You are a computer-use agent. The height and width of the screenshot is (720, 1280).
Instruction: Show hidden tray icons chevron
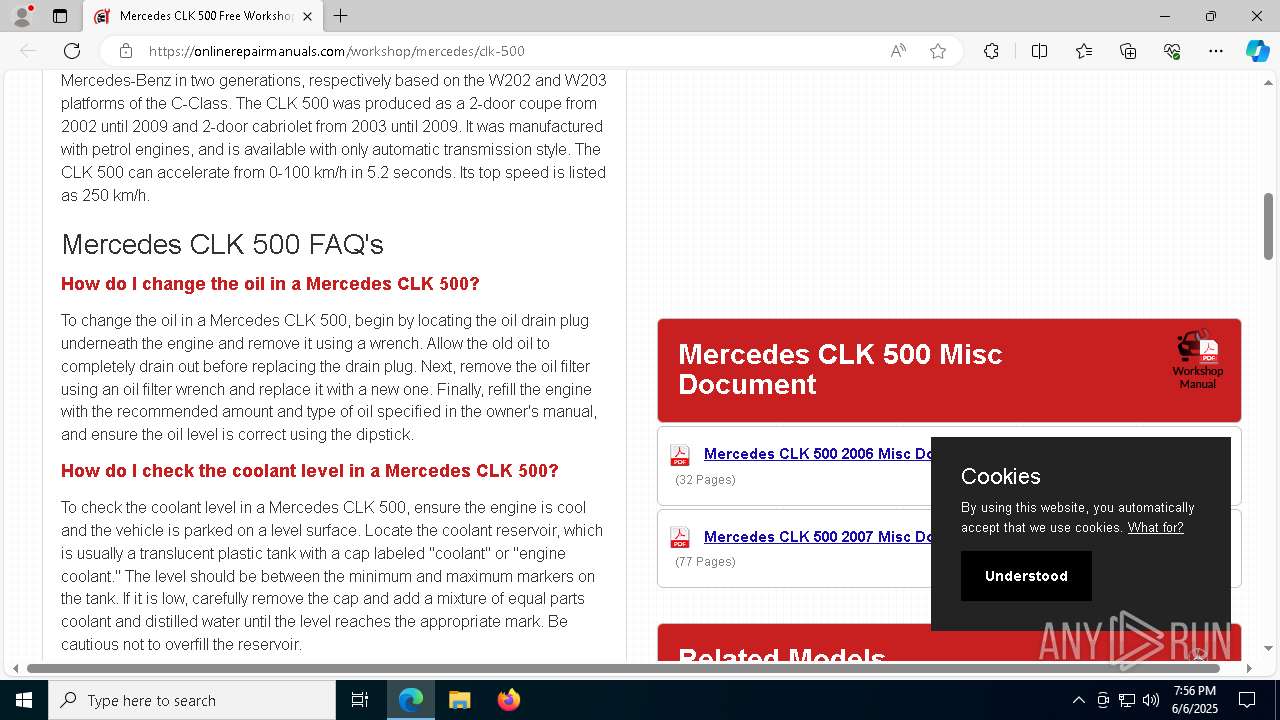(1078, 700)
